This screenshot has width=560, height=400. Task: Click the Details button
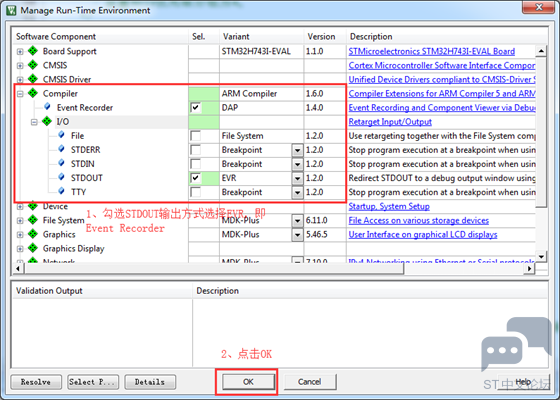tap(150, 382)
